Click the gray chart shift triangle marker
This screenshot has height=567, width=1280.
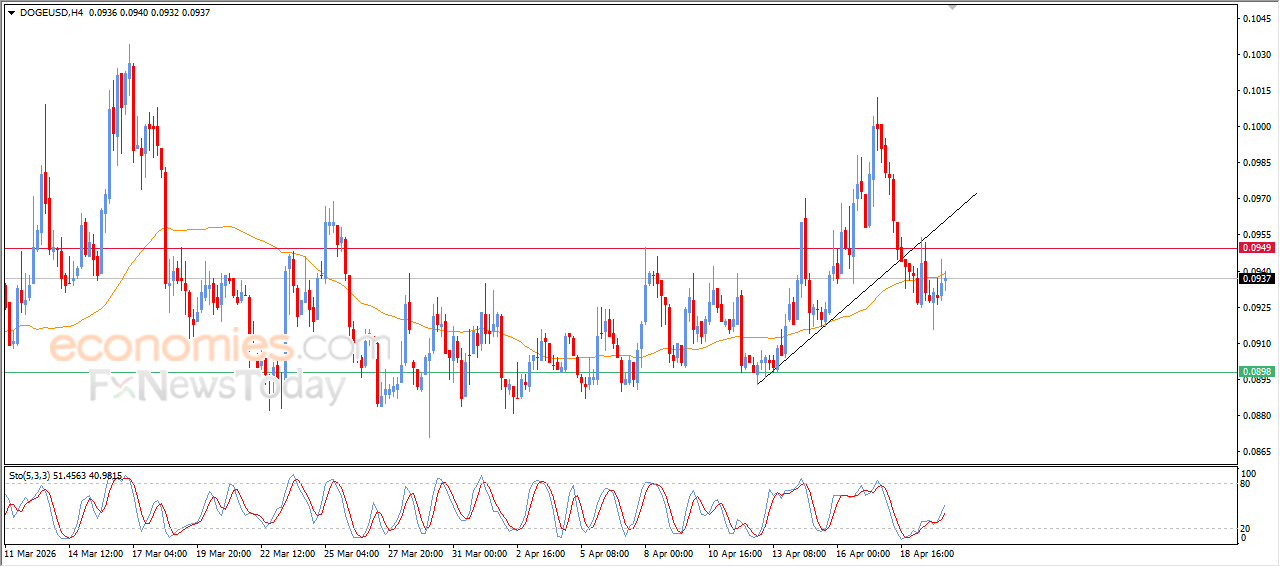(x=952, y=6)
